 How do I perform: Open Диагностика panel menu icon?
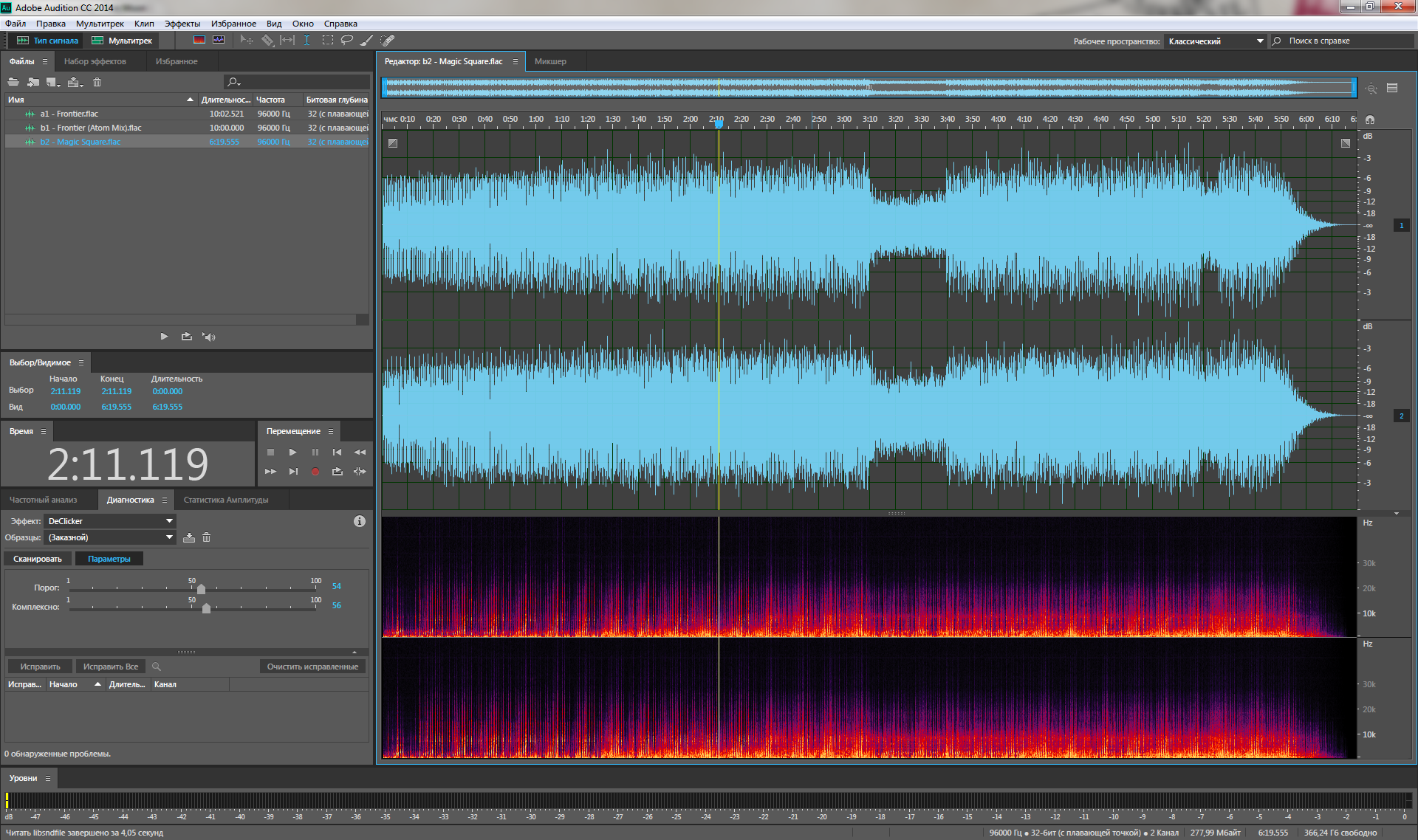165,500
